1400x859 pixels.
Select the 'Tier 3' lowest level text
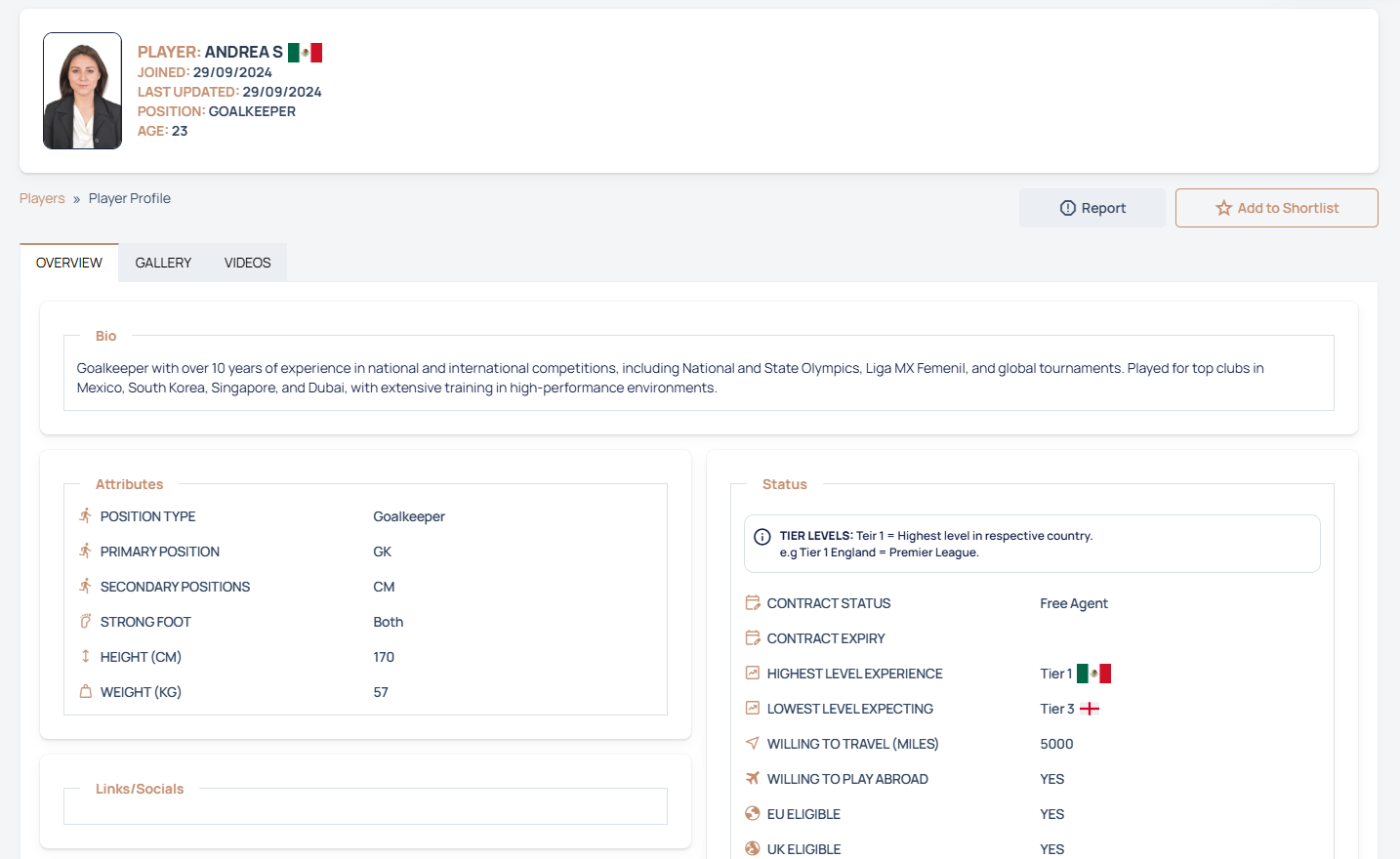coord(1057,709)
